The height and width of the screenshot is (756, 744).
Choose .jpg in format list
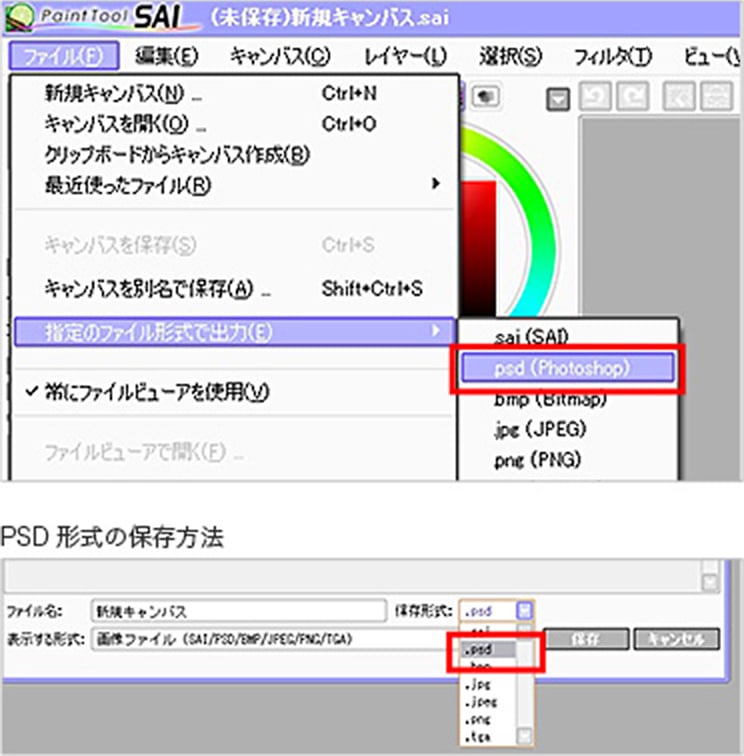coord(488,684)
